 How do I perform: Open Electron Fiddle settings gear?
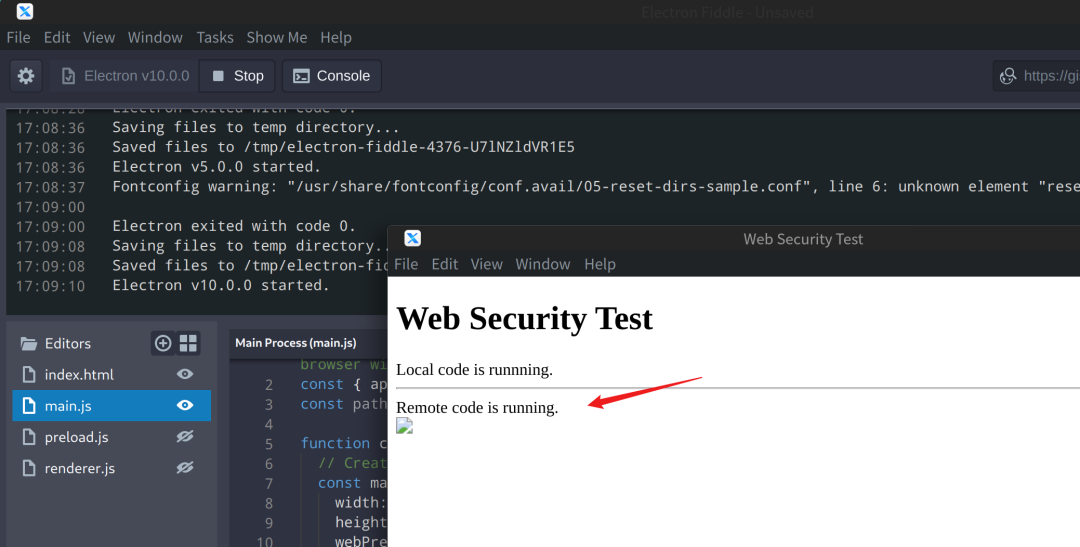[x=25, y=76]
